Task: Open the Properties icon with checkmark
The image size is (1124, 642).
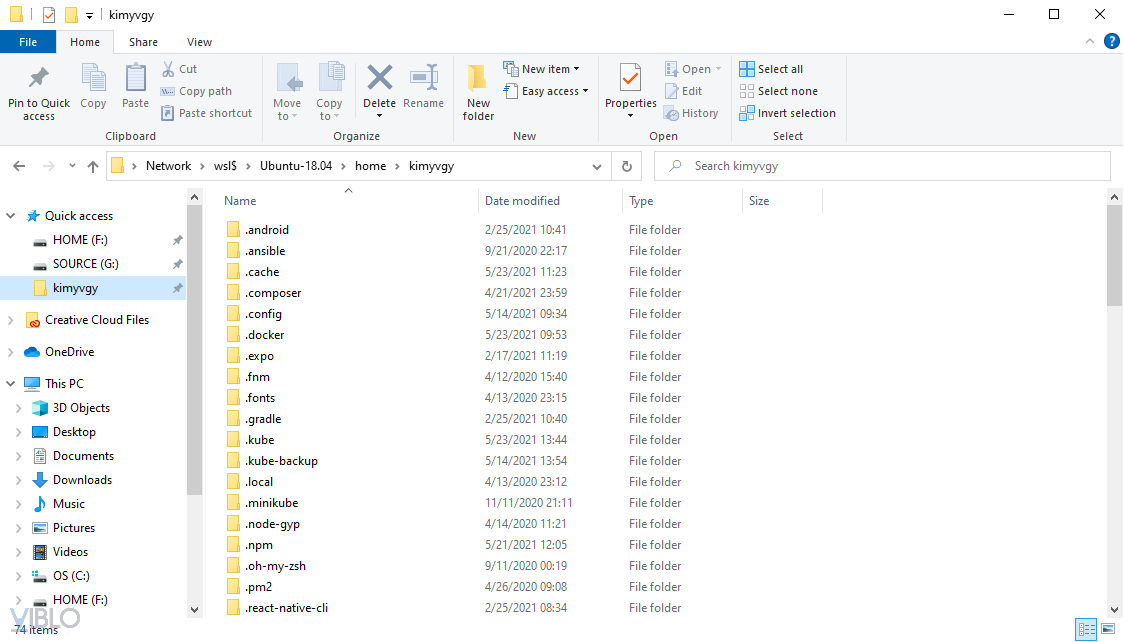Action: [x=630, y=77]
